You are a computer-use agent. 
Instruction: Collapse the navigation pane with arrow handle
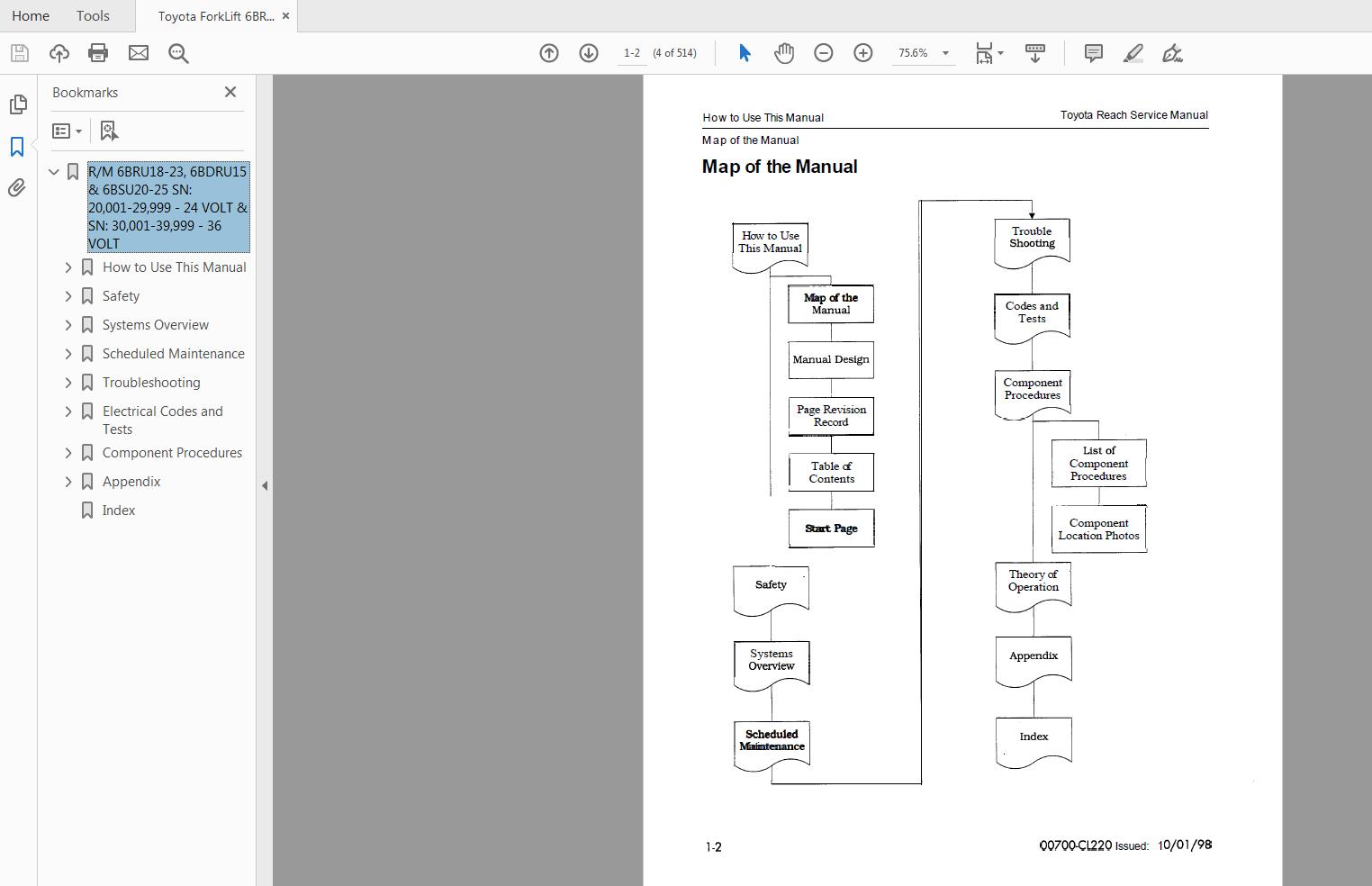(x=265, y=485)
